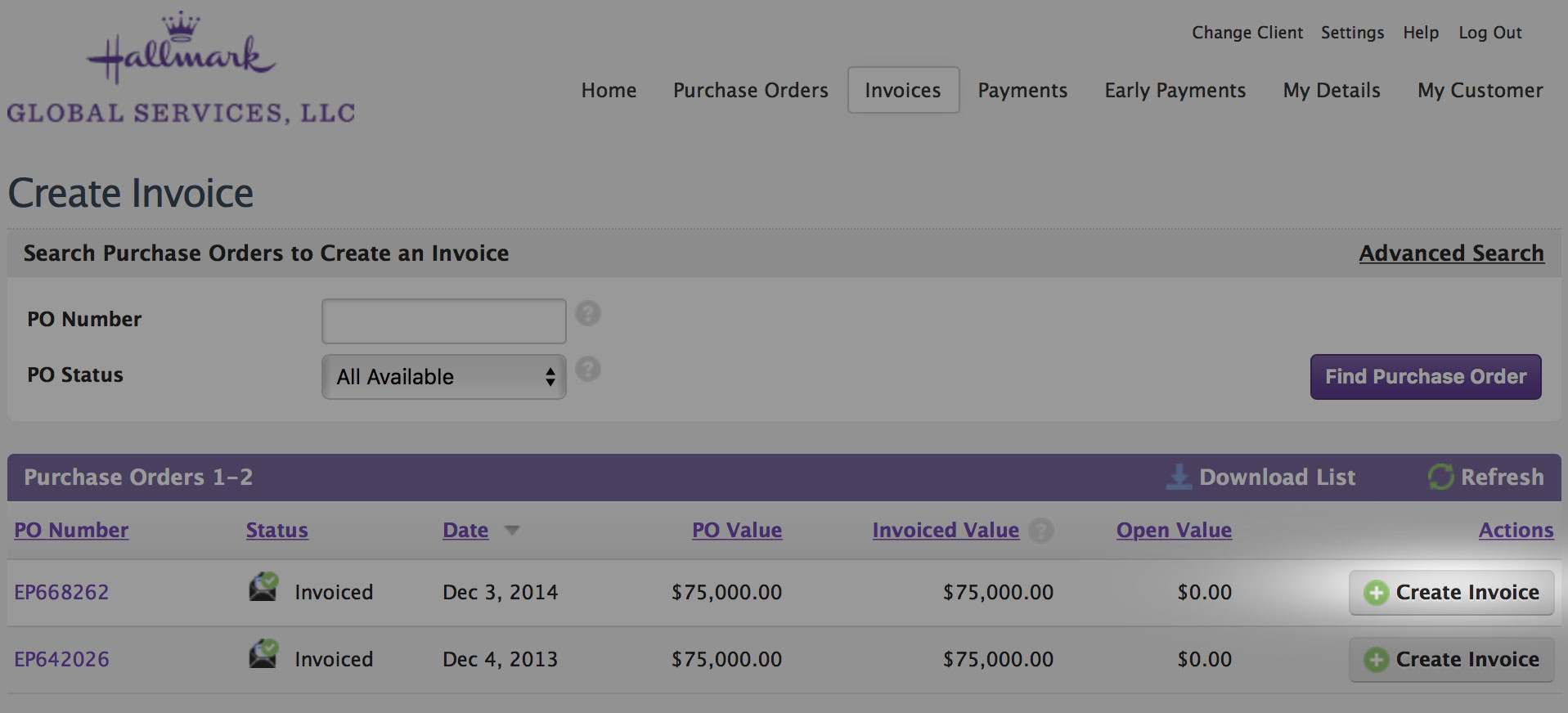Click Create Invoice button for EP668262
Image resolution: width=1568 pixels, height=713 pixels.
(x=1451, y=593)
